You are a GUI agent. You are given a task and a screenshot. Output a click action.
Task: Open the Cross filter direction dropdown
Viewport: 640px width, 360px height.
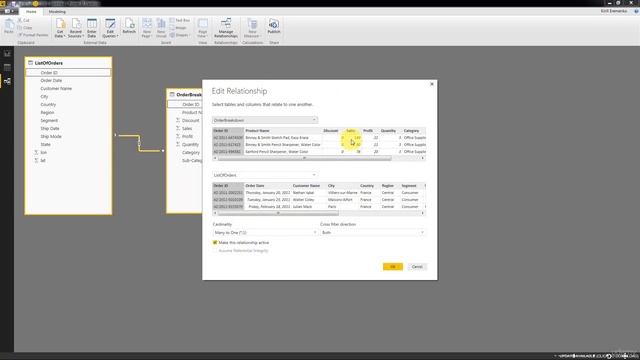pyautogui.click(x=373, y=232)
